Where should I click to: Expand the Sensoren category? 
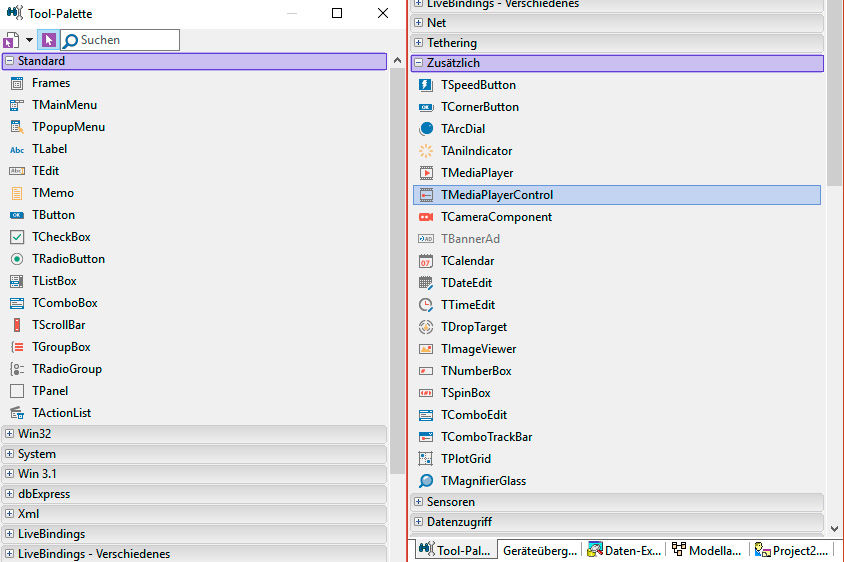[418, 502]
